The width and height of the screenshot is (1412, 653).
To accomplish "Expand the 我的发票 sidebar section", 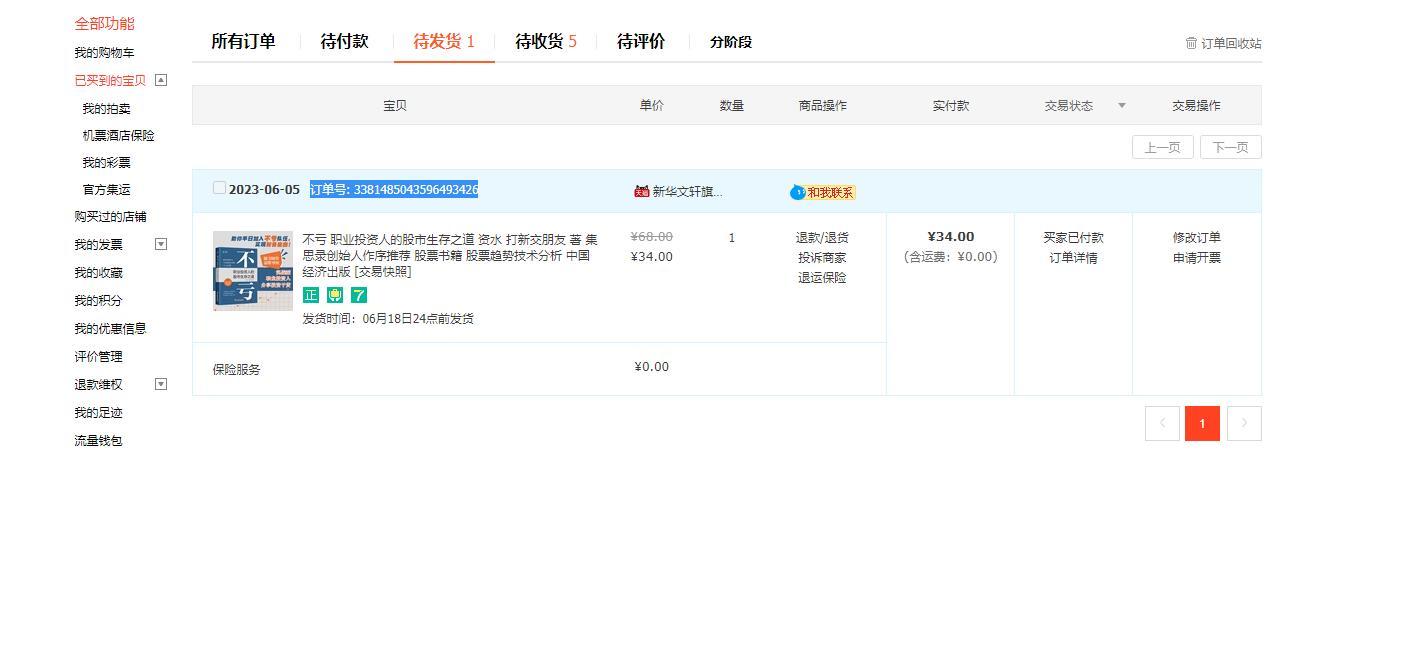I will pyautogui.click(x=161, y=244).
